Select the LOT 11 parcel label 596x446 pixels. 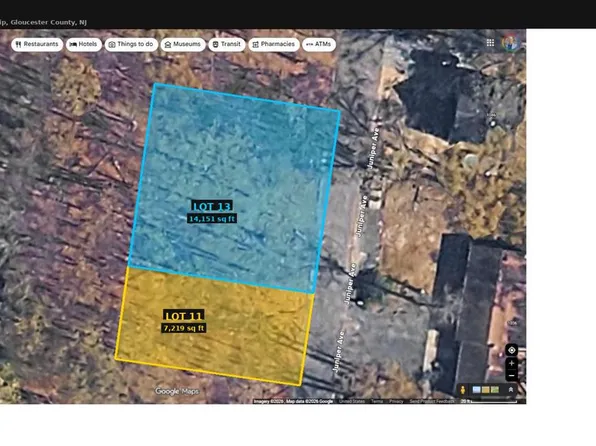pos(184,316)
